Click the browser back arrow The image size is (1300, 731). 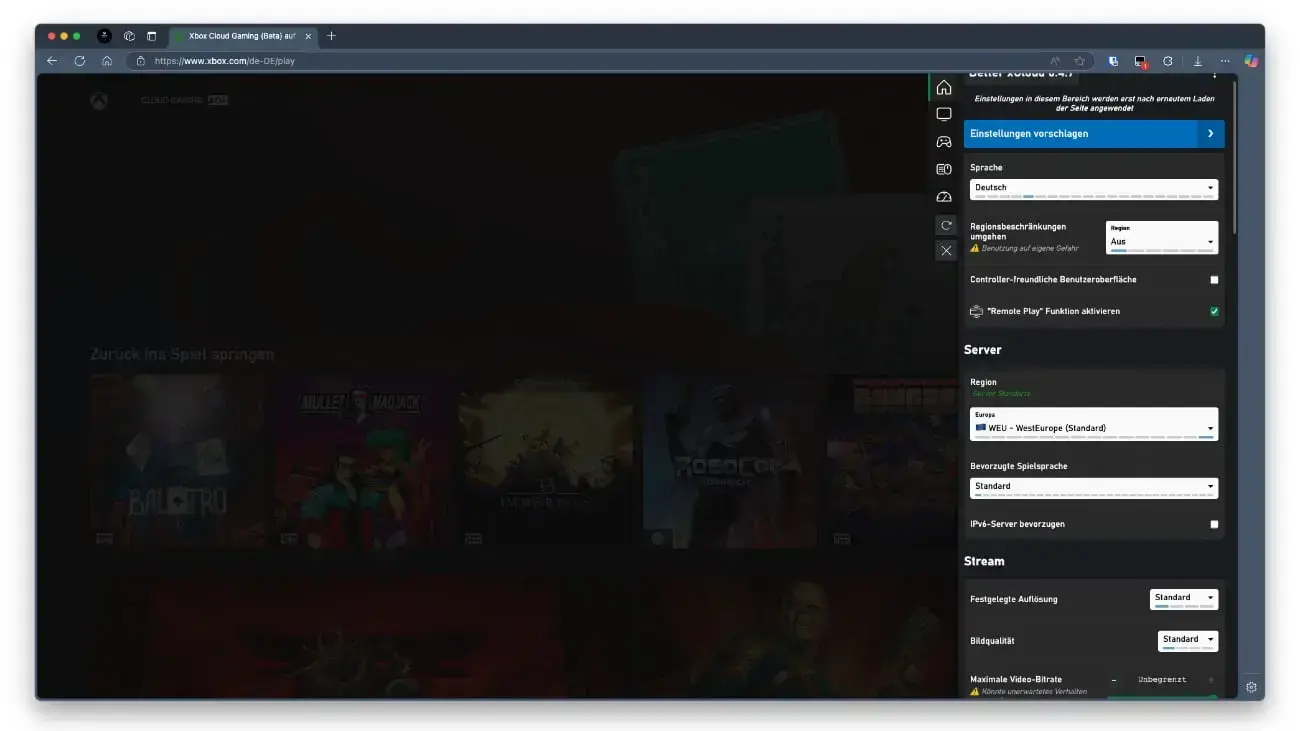point(53,61)
